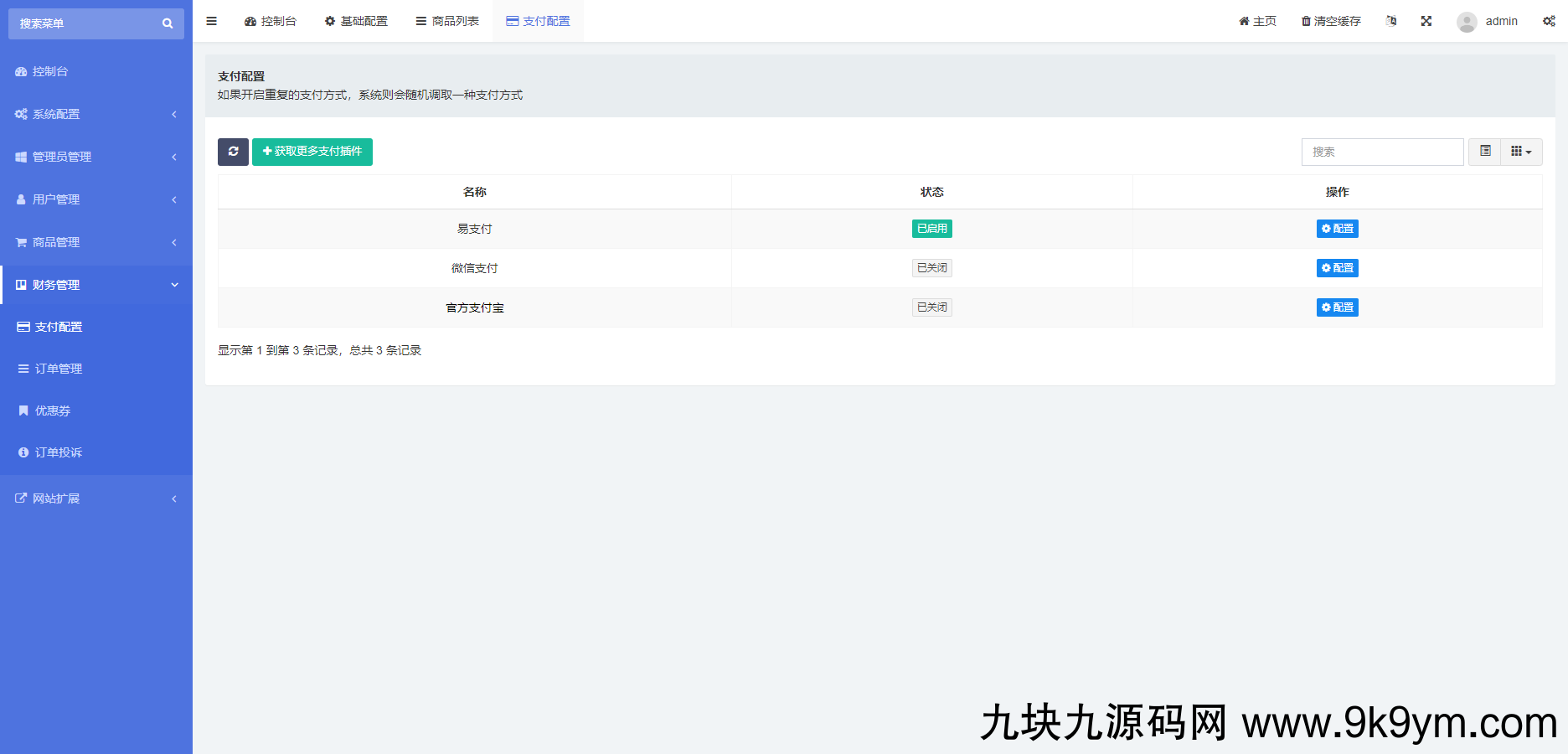1568x754 pixels.
Task: Enable 官方支付宝 by clicking its status
Action: coord(931,307)
